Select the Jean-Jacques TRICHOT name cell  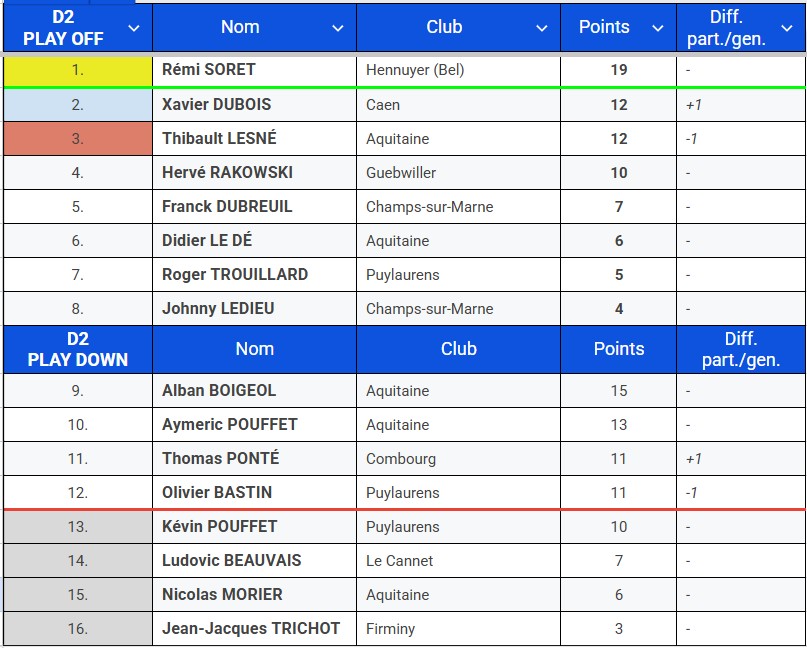point(254,628)
